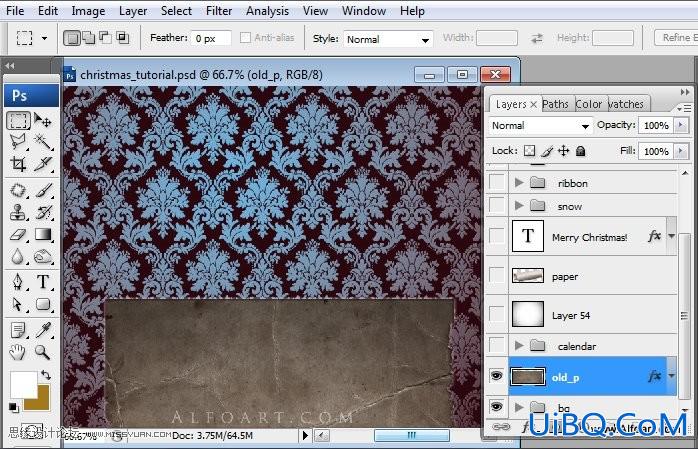Select the Healing Brush tool

click(18, 190)
